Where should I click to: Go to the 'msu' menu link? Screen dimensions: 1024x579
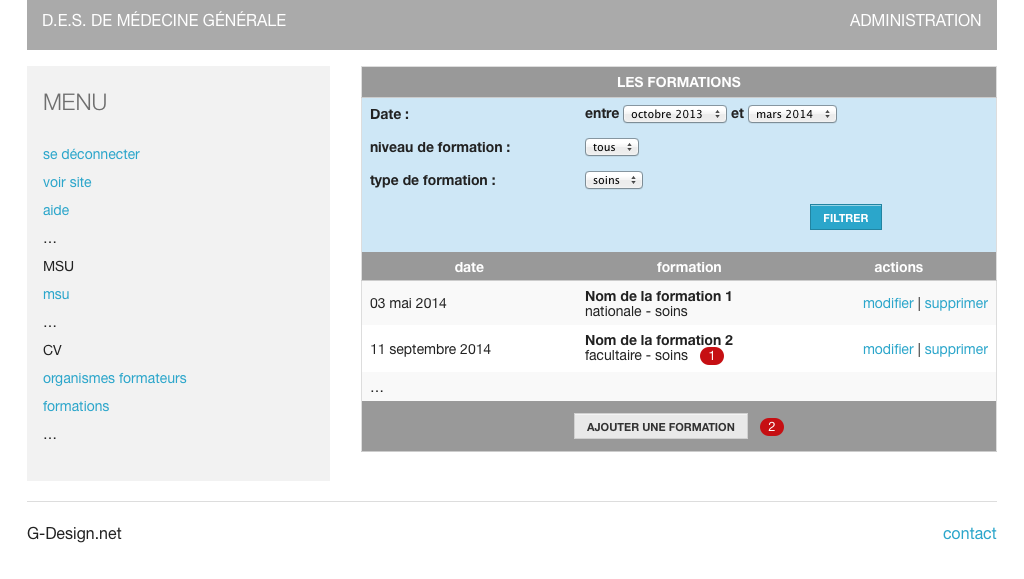pyautogui.click(x=56, y=294)
